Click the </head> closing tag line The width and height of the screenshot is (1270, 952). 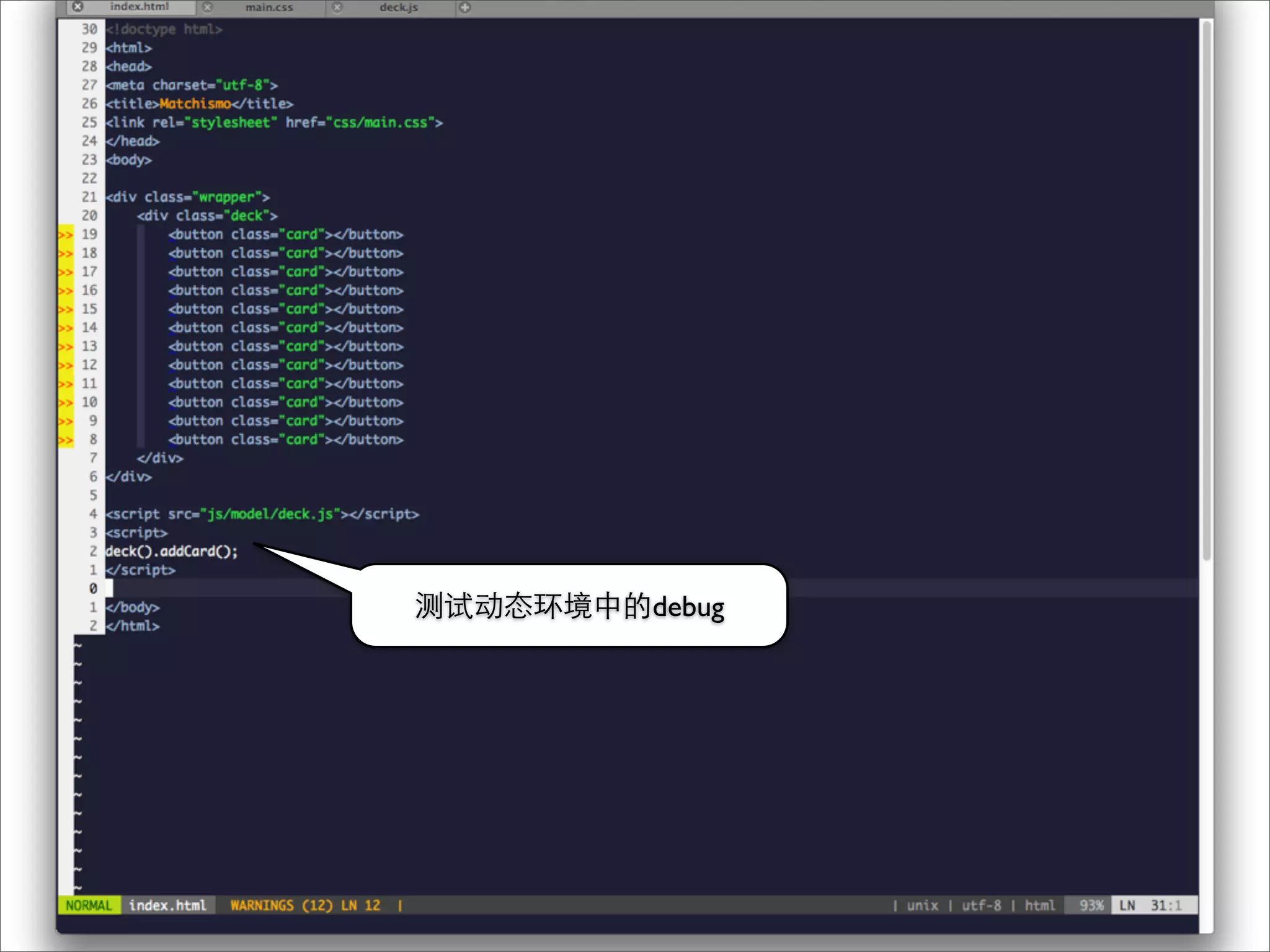pos(133,141)
